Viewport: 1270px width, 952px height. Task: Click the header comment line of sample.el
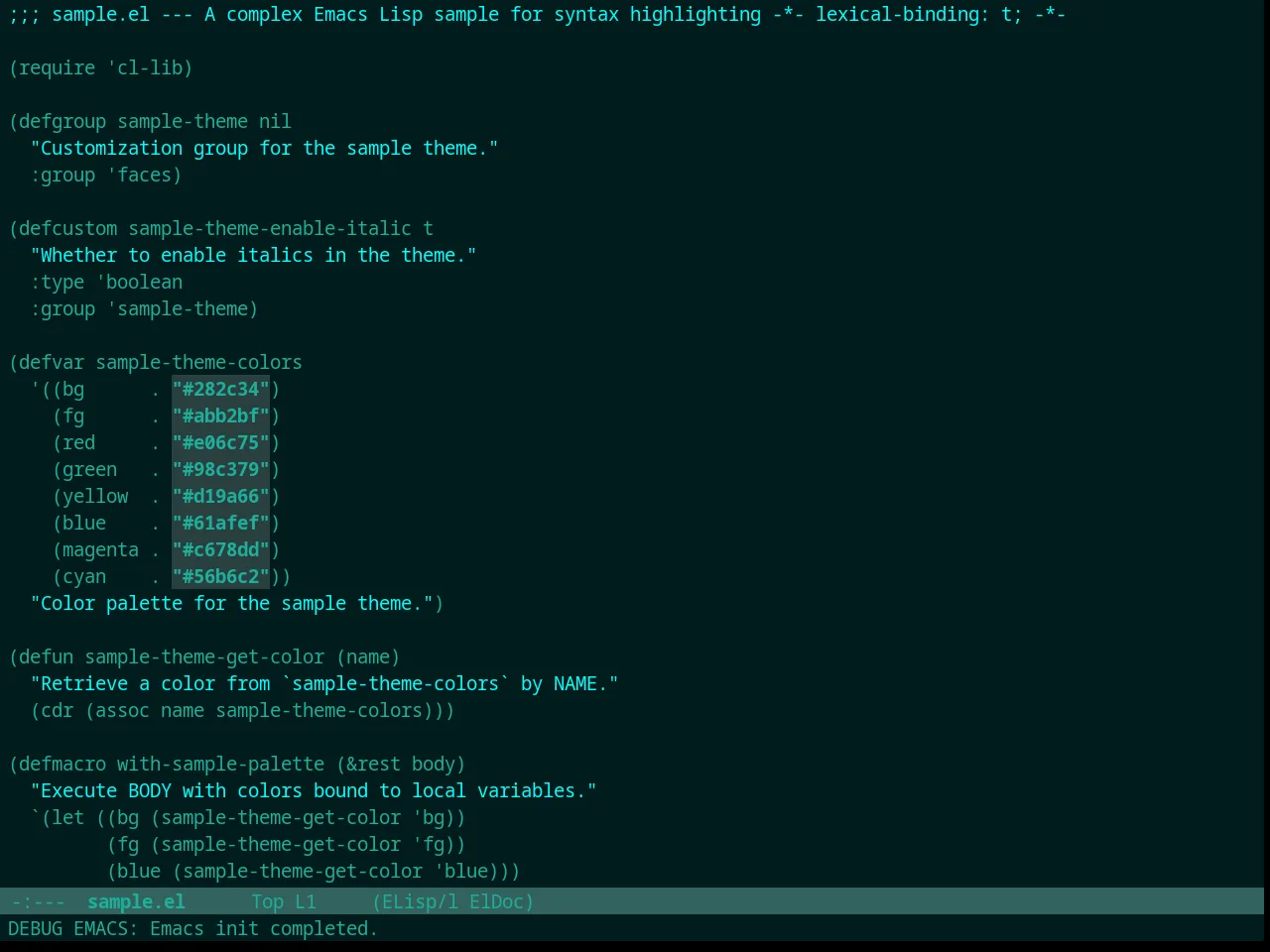[537, 14]
